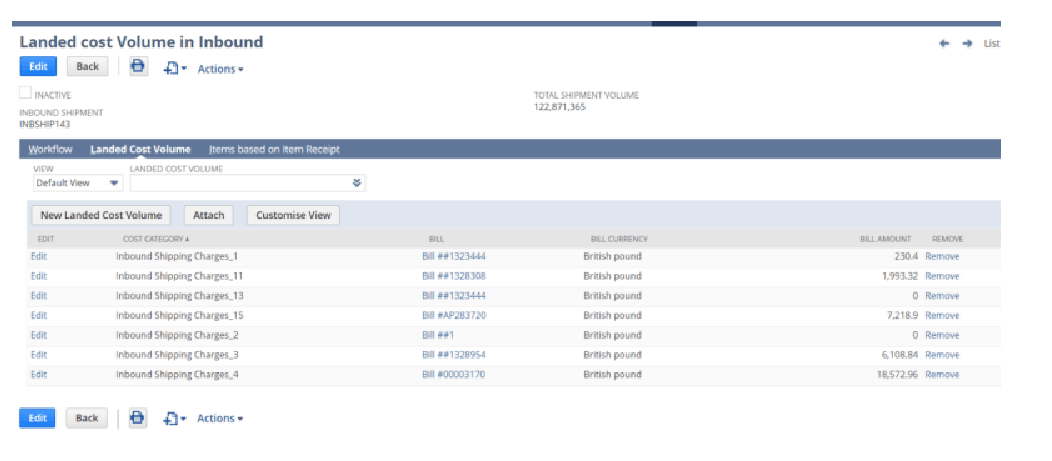The image size is (1052, 461).
Task: Open the top new-document icon menu
Action: [175, 68]
